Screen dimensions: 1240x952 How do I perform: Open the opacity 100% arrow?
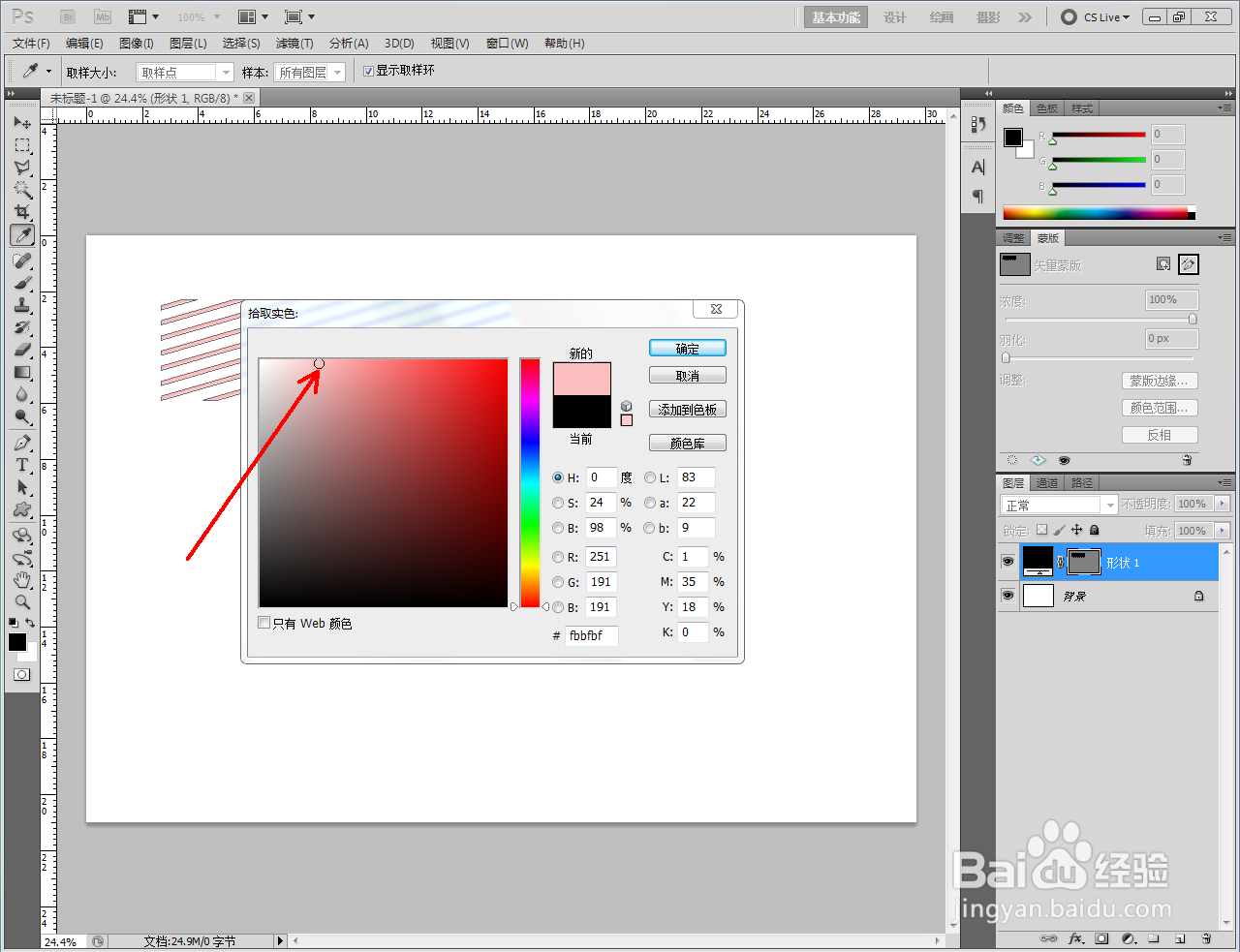point(1222,504)
